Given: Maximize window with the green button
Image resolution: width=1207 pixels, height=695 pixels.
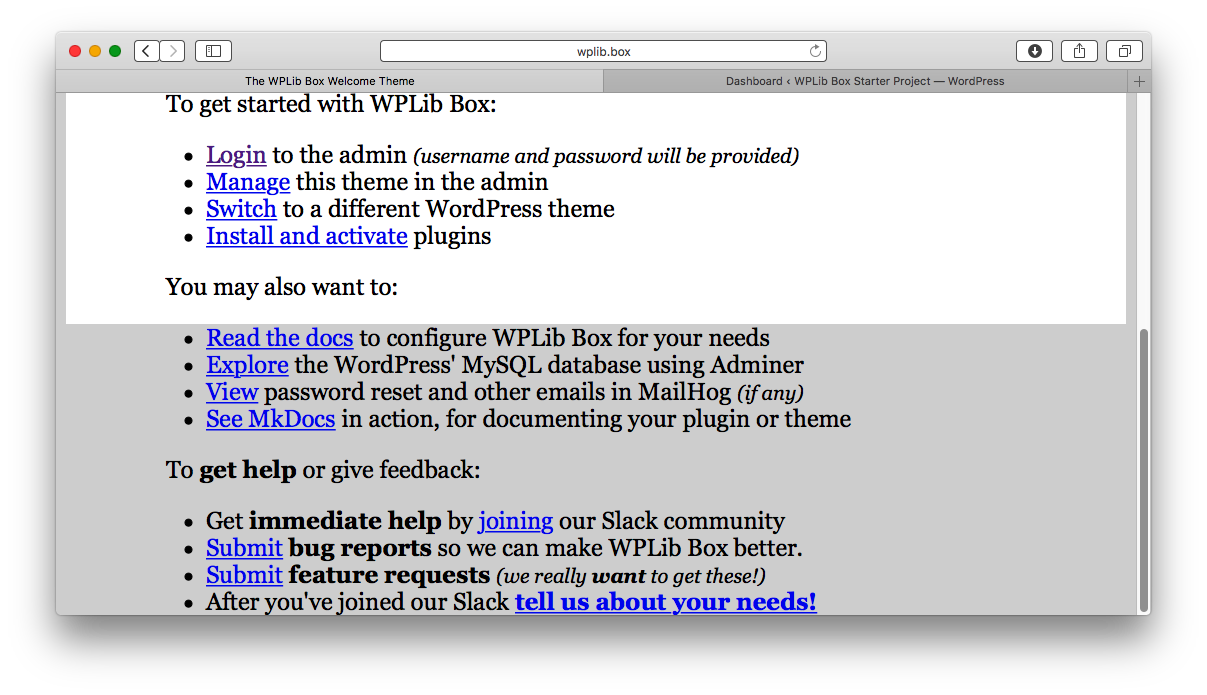Looking at the screenshot, I should tap(115, 51).
